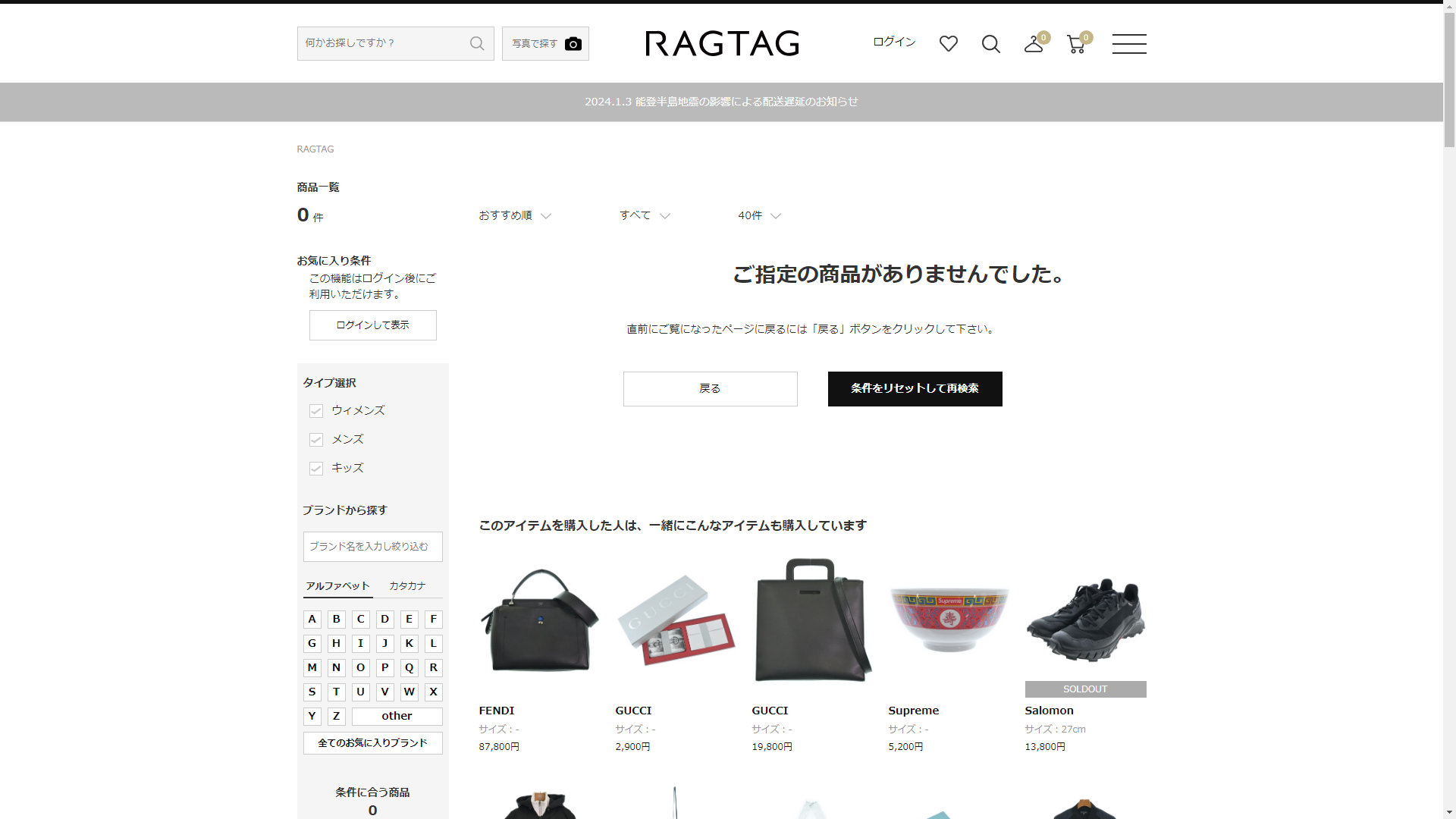Click the RAGTAG logo
This screenshot has width=1456, height=819.
(x=722, y=44)
